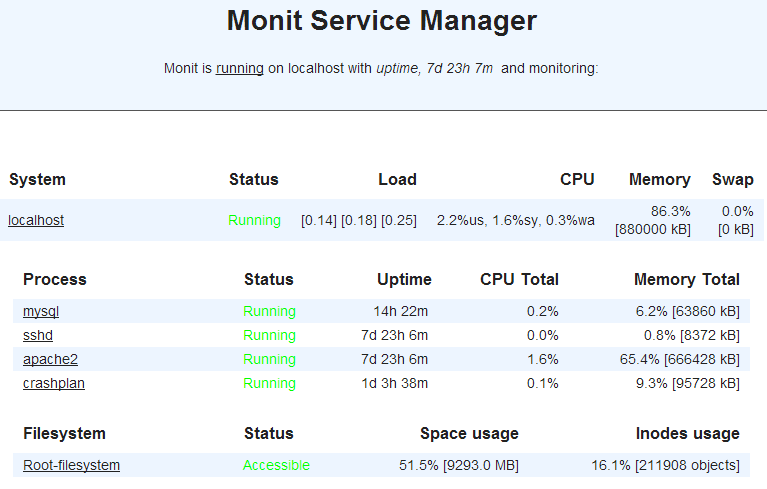Open the apache2 process details

pos(50,359)
